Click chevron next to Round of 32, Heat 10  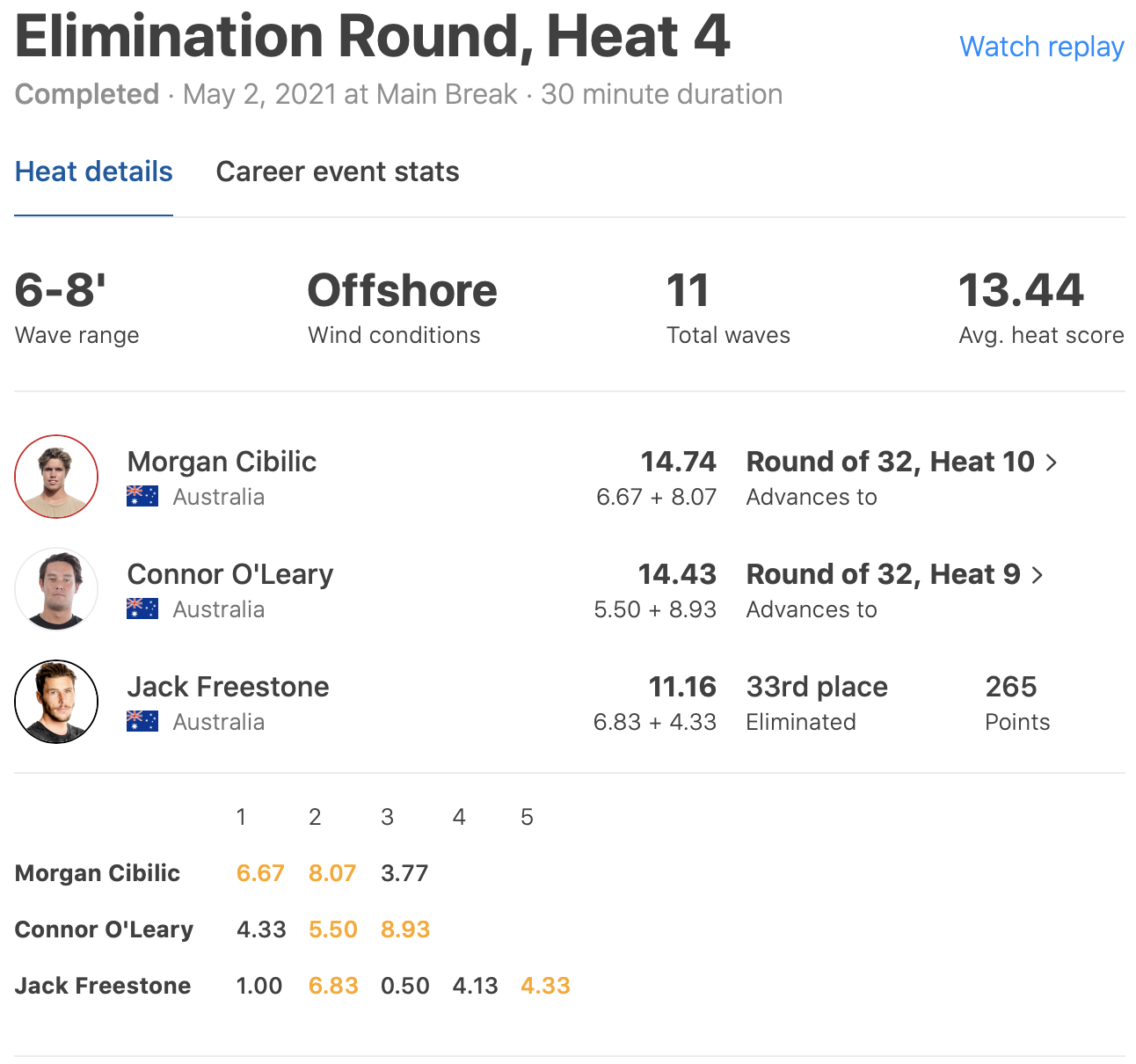tap(1052, 463)
